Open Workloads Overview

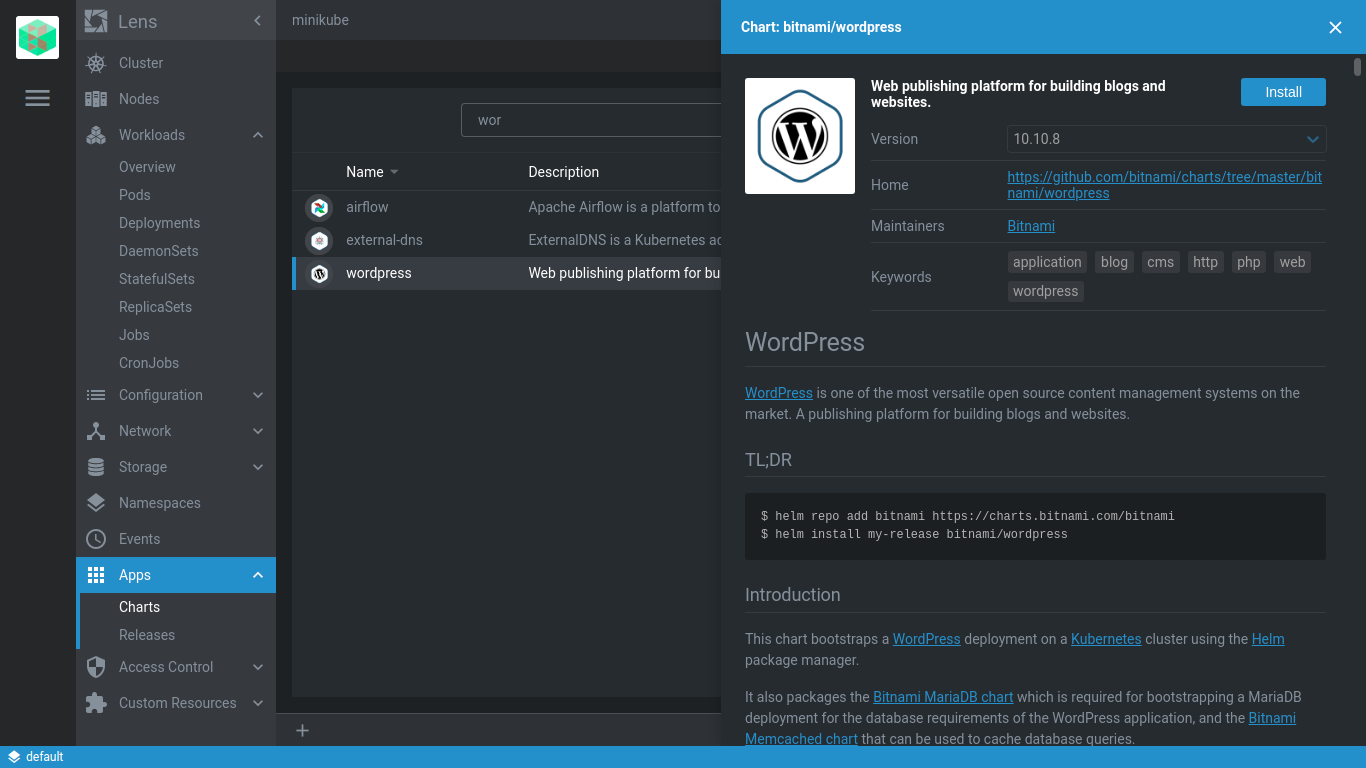click(x=147, y=167)
